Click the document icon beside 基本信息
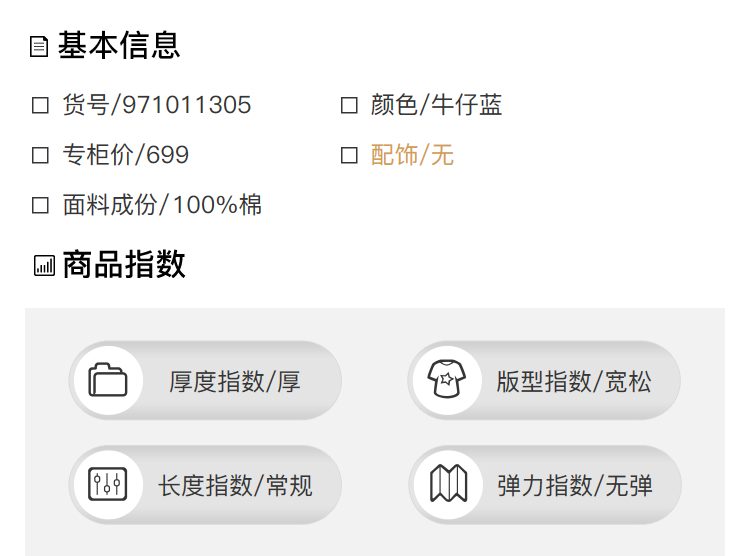 [x=39, y=47]
